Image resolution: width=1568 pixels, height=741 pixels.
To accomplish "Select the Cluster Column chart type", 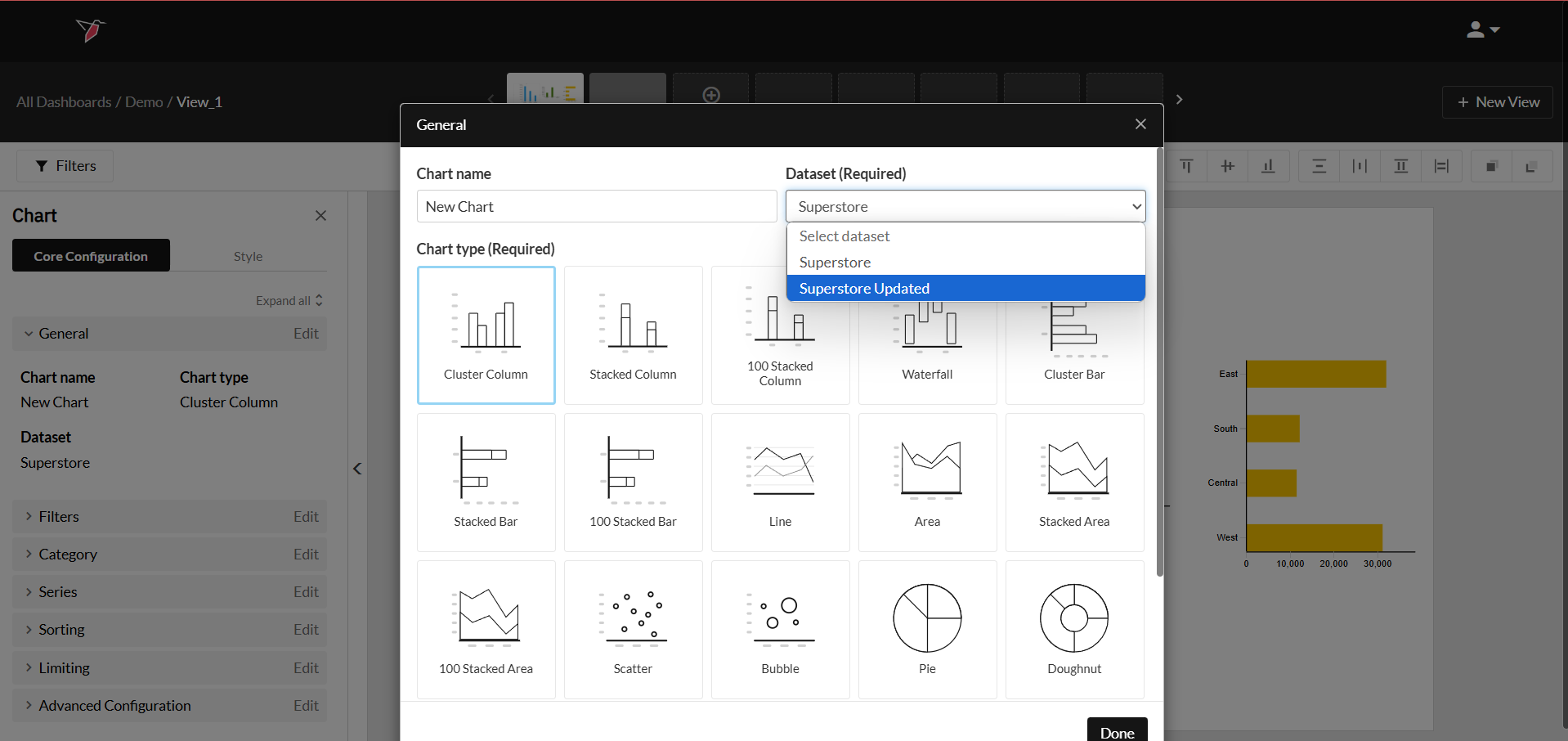I will pos(486,335).
